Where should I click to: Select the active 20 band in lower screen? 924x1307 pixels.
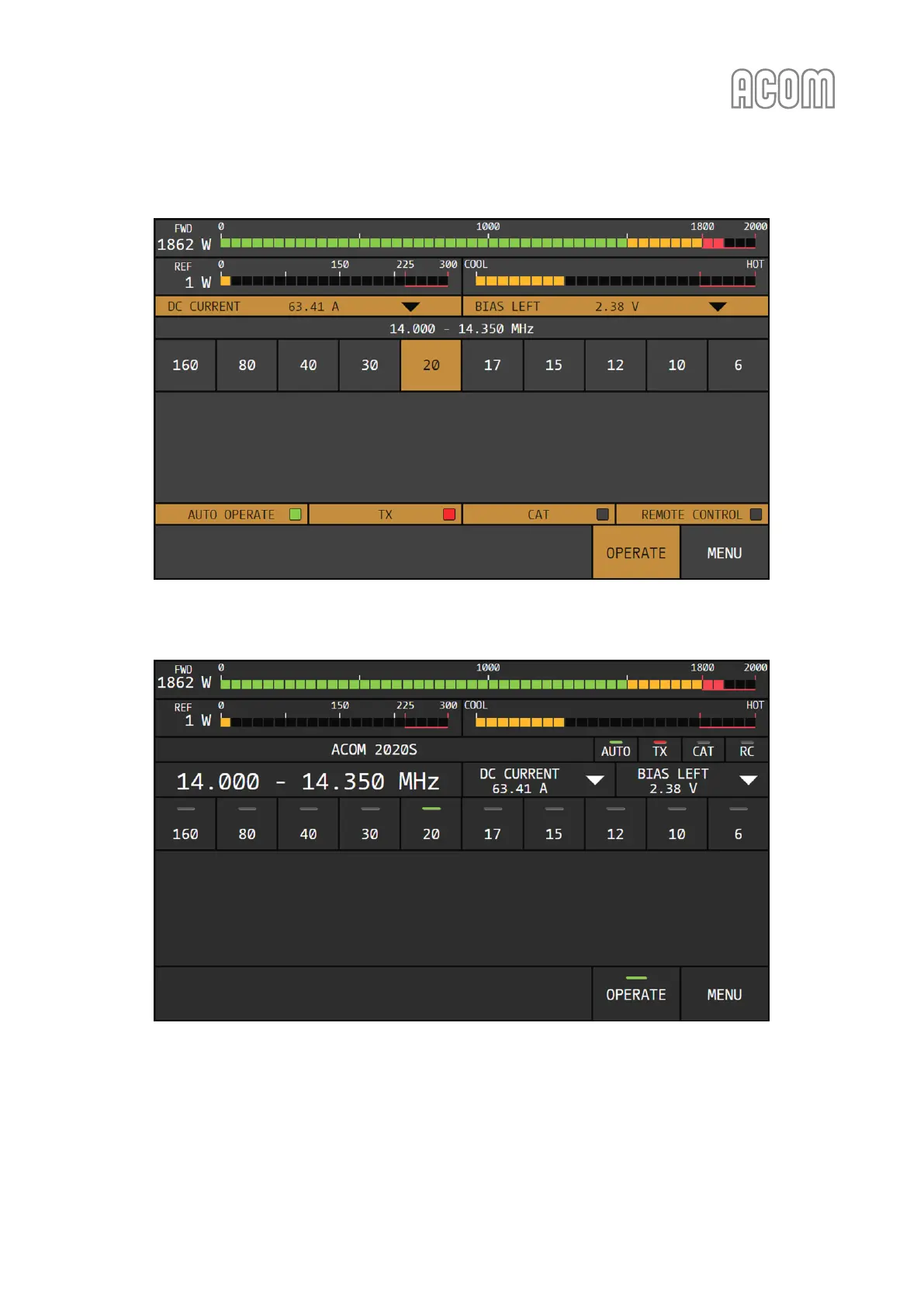pyautogui.click(x=431, y=825)
